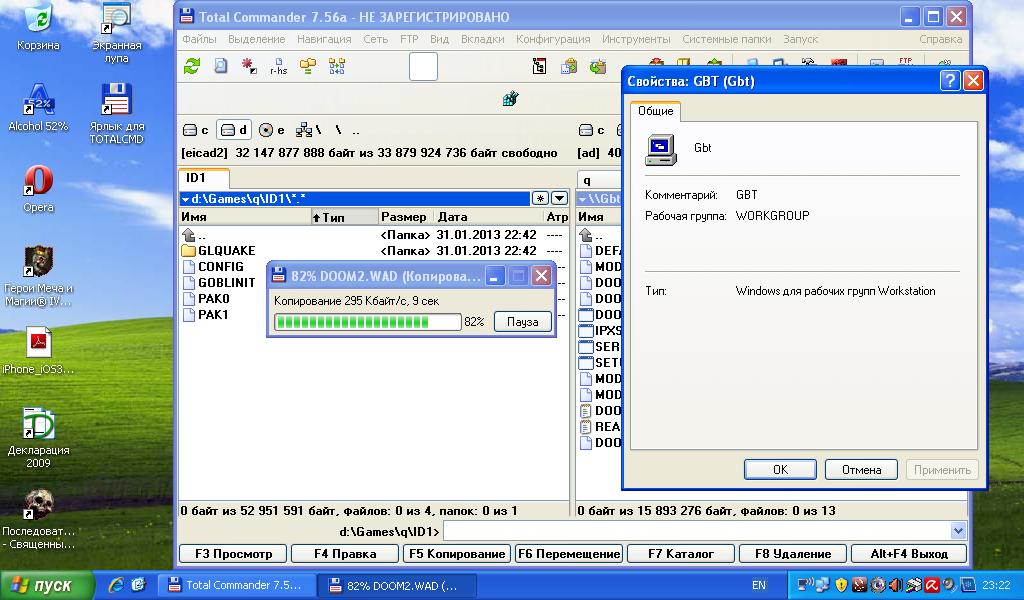This screenshot has width=1024, height=600.
Task: Select the Общие tab in properties dialog
Action: tap(656, 111)
